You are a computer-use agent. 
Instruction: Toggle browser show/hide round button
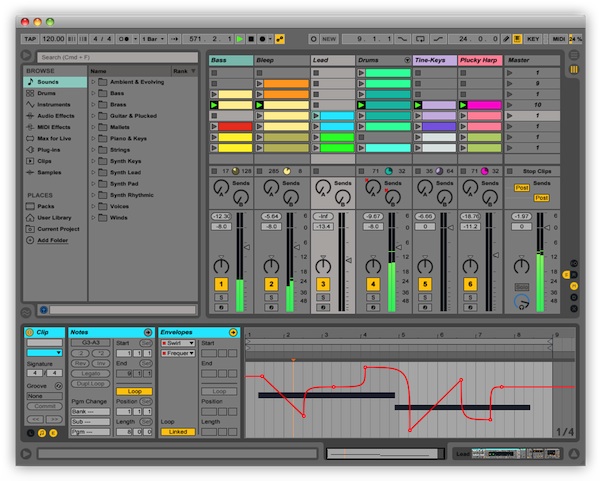26,55
